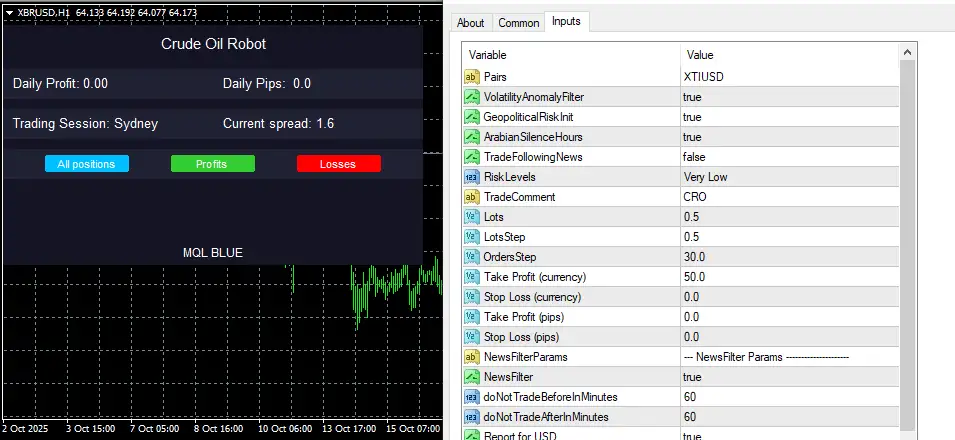
Task: Click the TradeComment string icon
Action: pos(472,197)
